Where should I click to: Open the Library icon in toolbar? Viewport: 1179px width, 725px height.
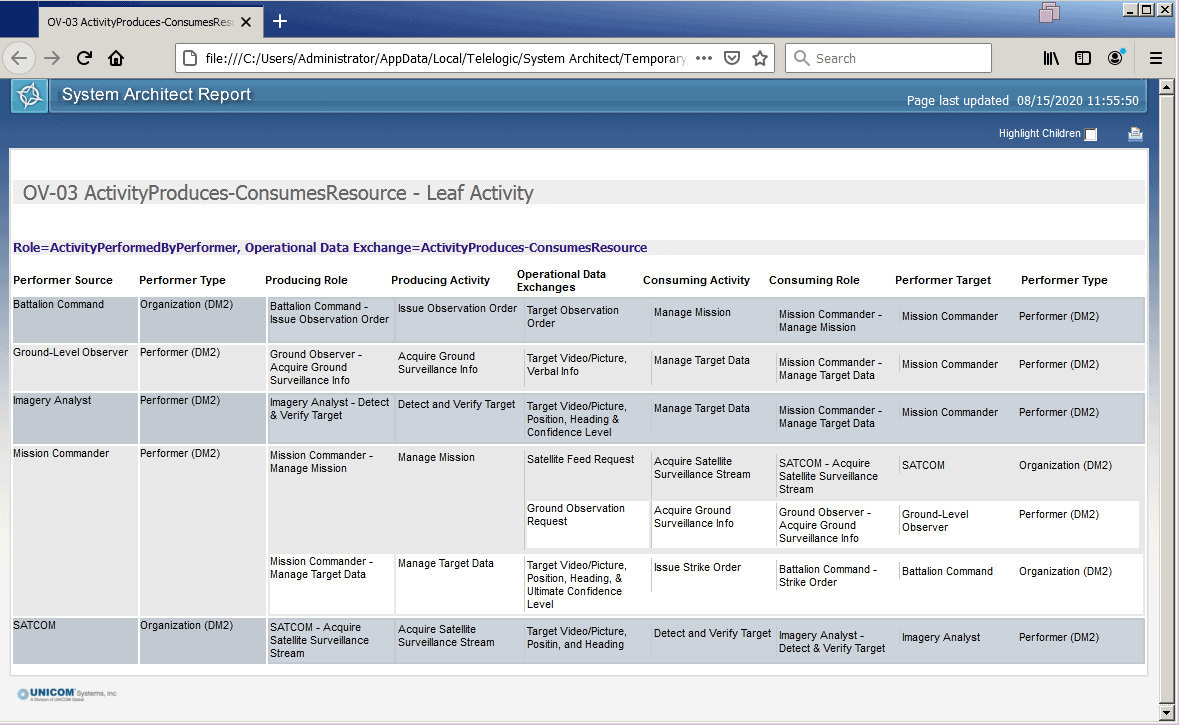tap(1050, 58)
